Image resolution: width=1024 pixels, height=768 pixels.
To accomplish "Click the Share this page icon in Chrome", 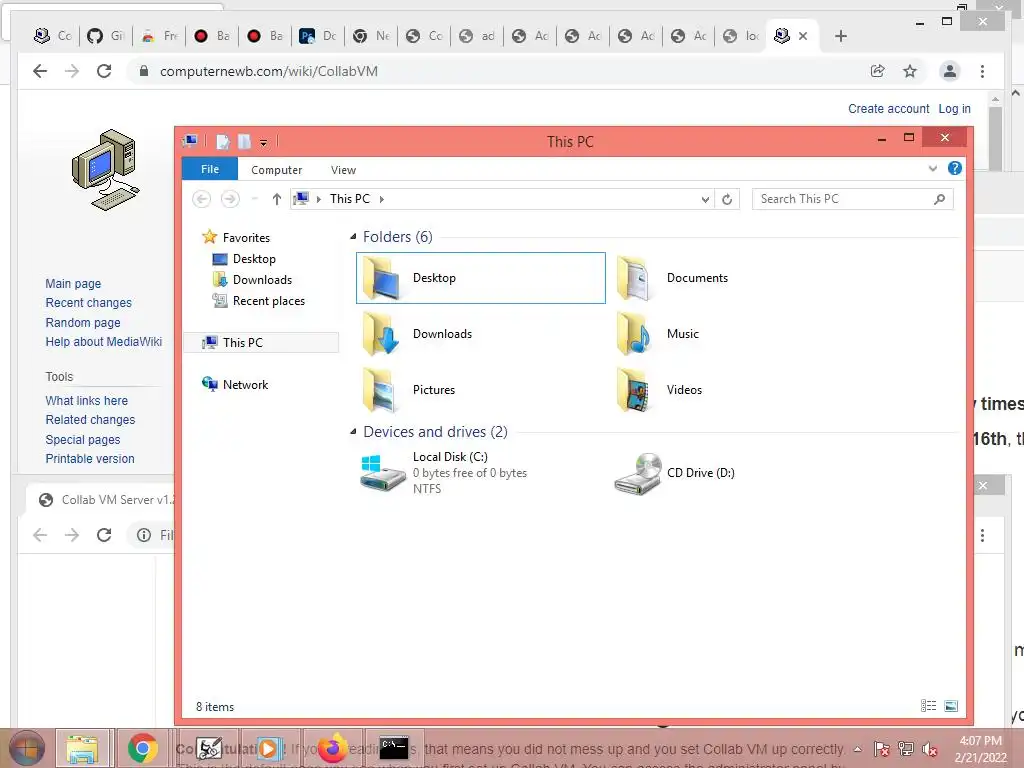I will coord(878,71).
